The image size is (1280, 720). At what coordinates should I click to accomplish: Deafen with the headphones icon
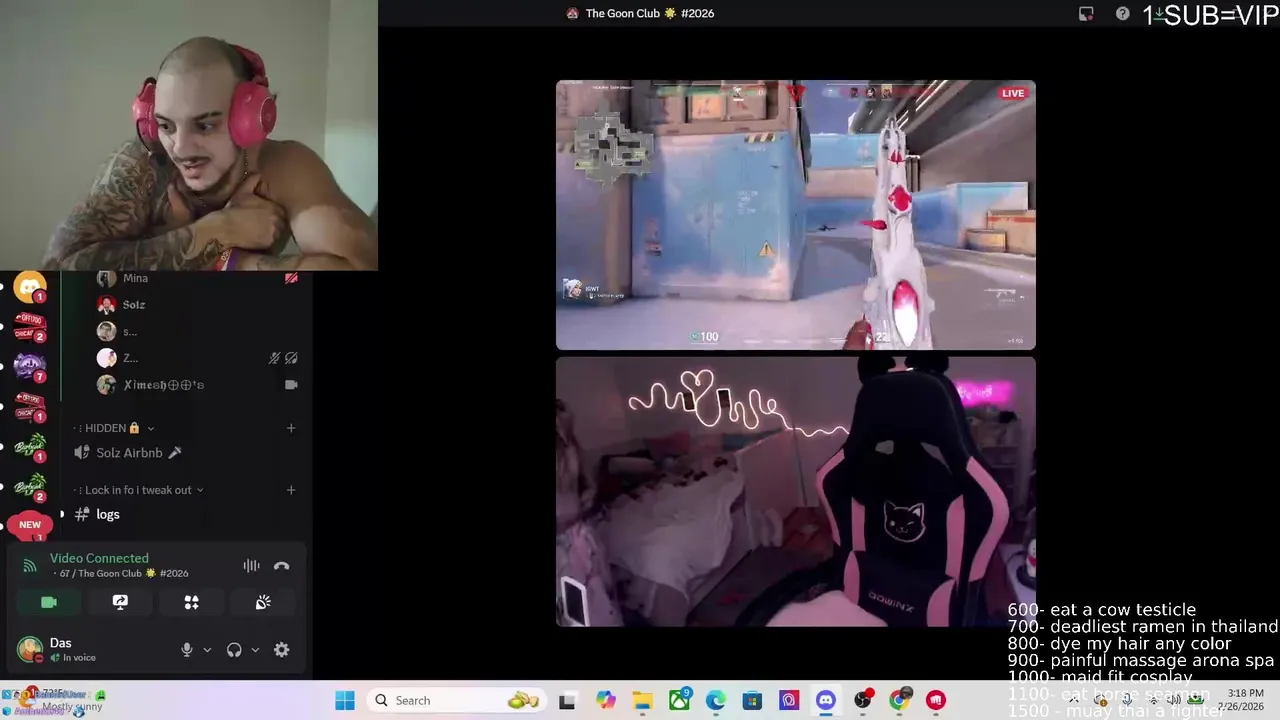coord(234,650)
